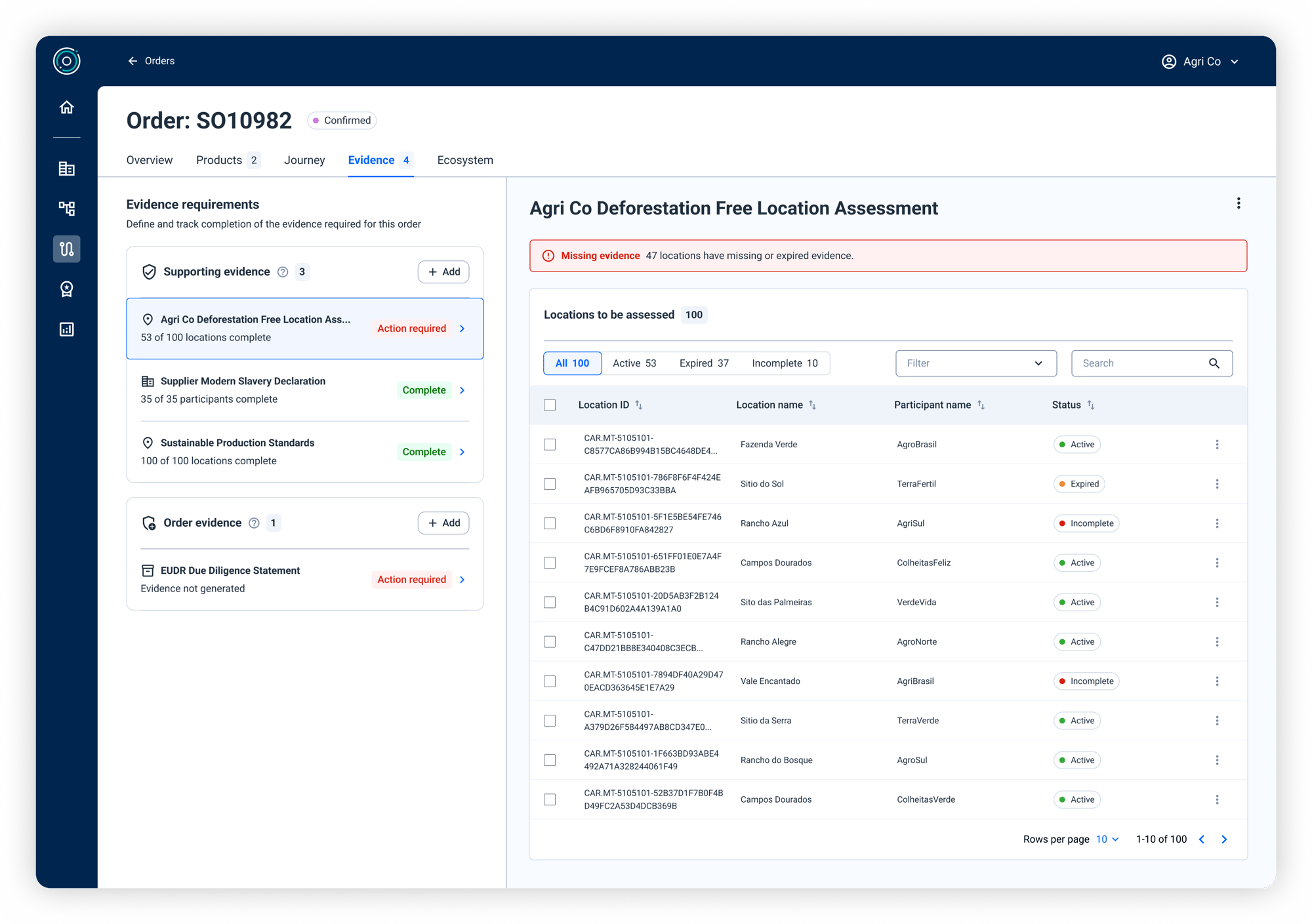This screenshot has height=924, width=1312.
Task: Expand EUDR Due Diligence Statement chevron
Action: pyautogui.click(x=462, y=580)
